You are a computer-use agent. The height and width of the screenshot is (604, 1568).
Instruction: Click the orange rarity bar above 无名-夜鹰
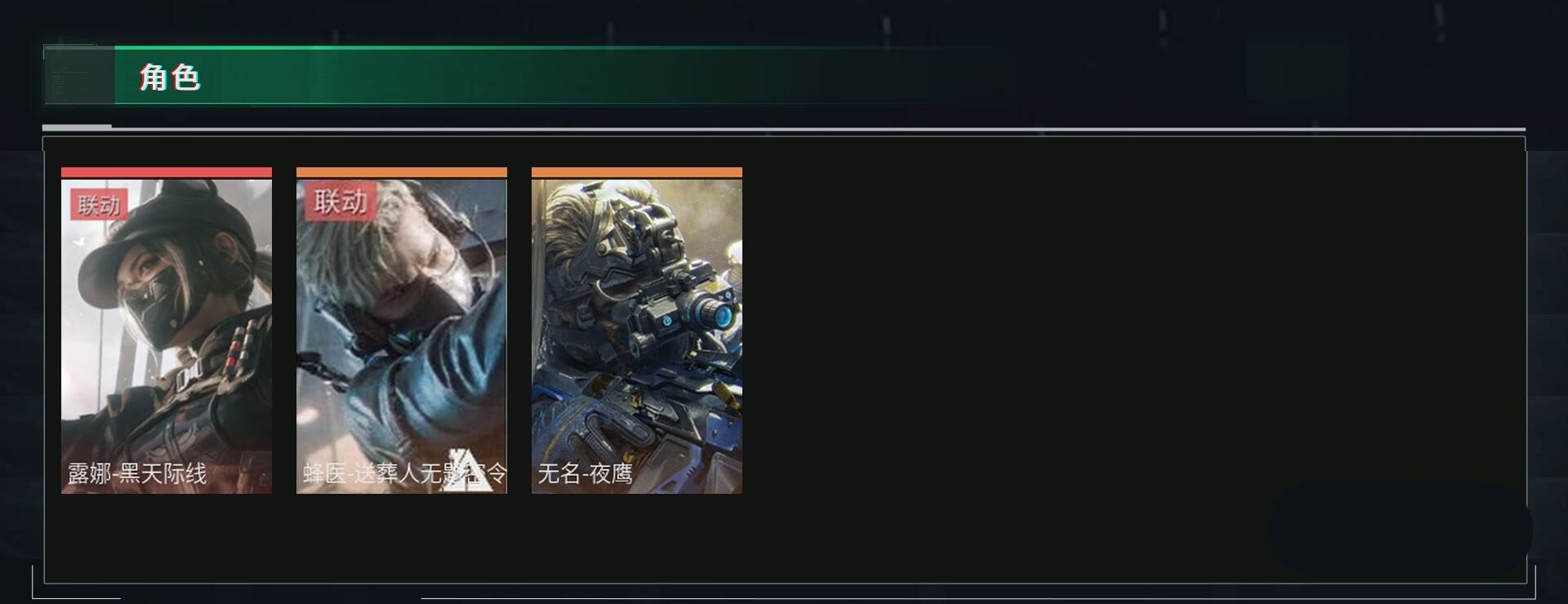pos(637,172)
